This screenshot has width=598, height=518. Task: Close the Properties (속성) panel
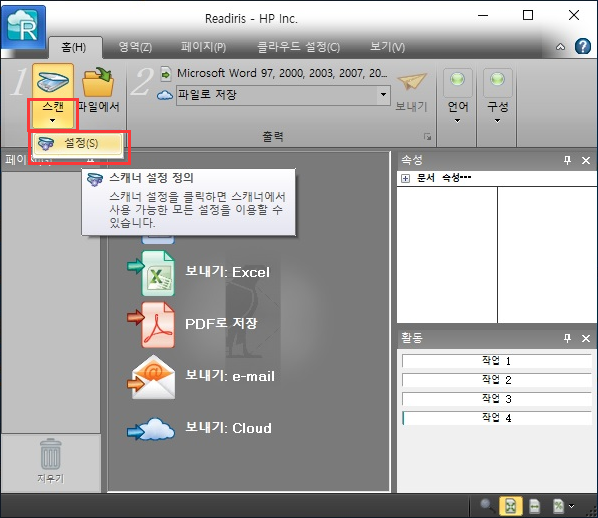click(586, 161)
